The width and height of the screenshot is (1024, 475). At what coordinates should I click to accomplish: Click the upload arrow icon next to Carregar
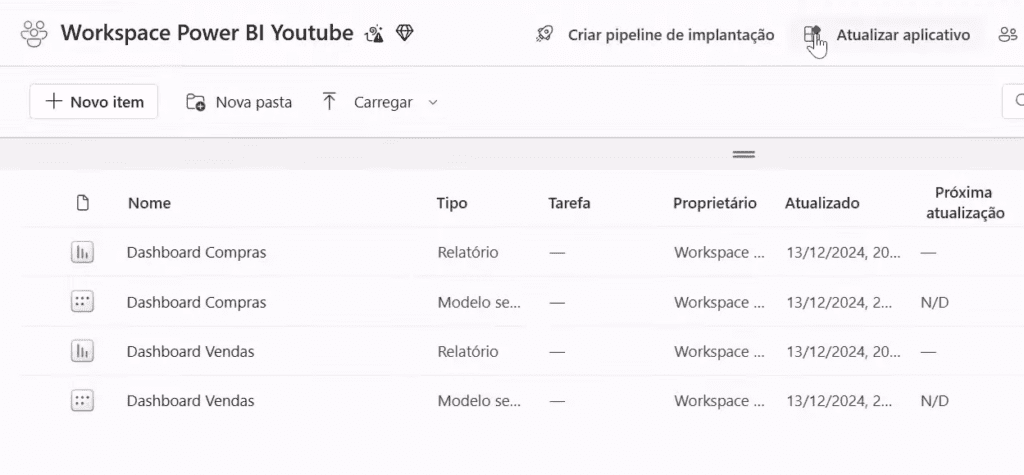pyautogui.click(x=330, y=101)
